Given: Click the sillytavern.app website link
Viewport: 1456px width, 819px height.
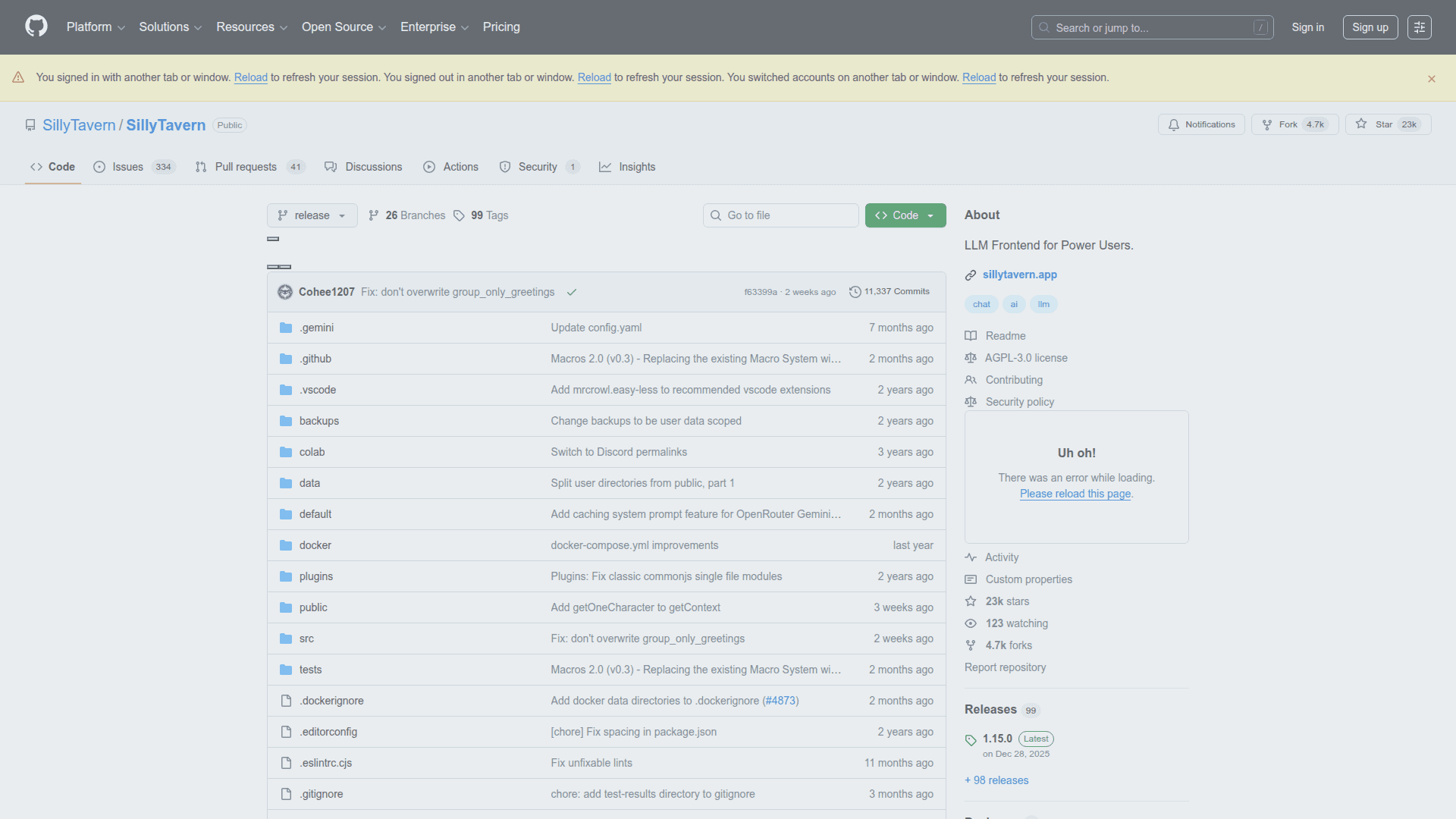Looking at the screenshot, I should pos(1019,275).
